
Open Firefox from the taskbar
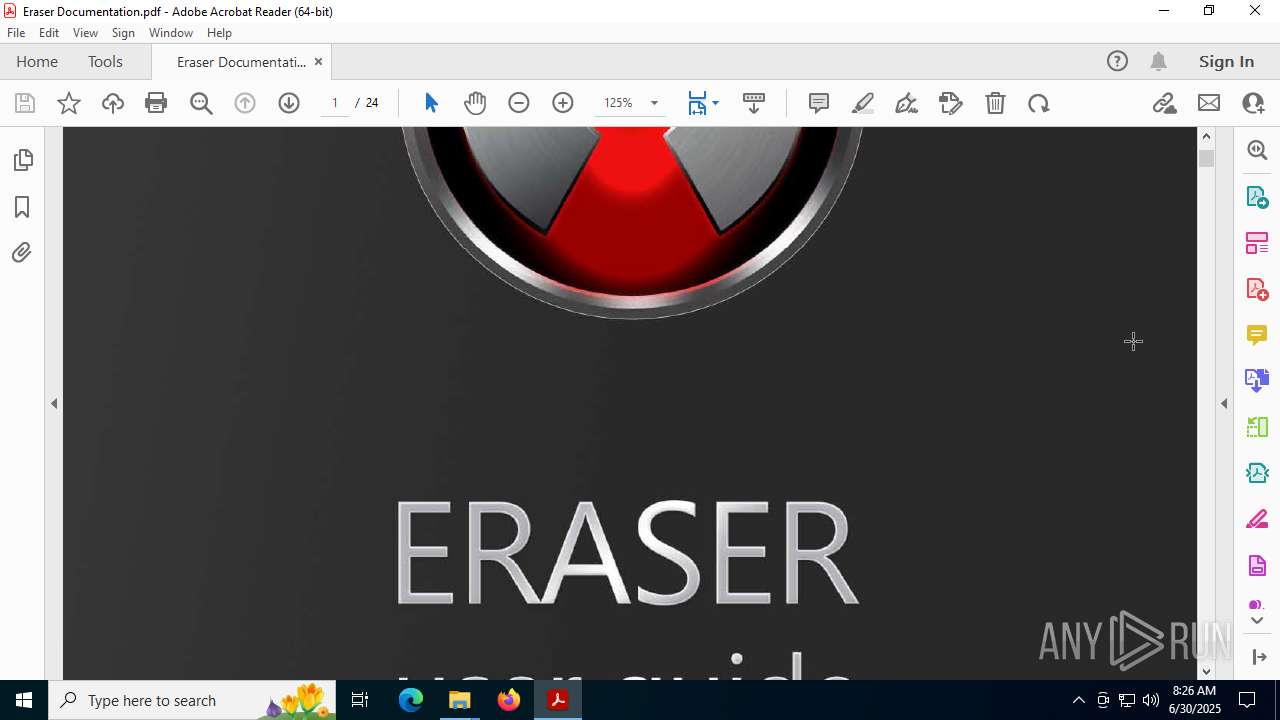pos(509,700)
